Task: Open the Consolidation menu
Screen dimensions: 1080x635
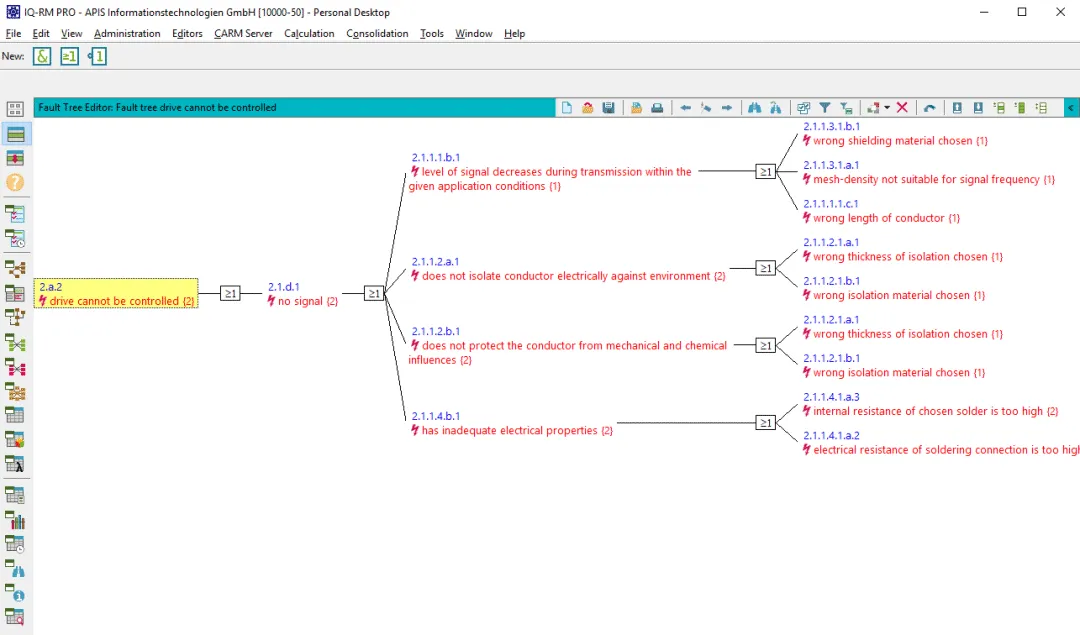Action: click(377, 33)
